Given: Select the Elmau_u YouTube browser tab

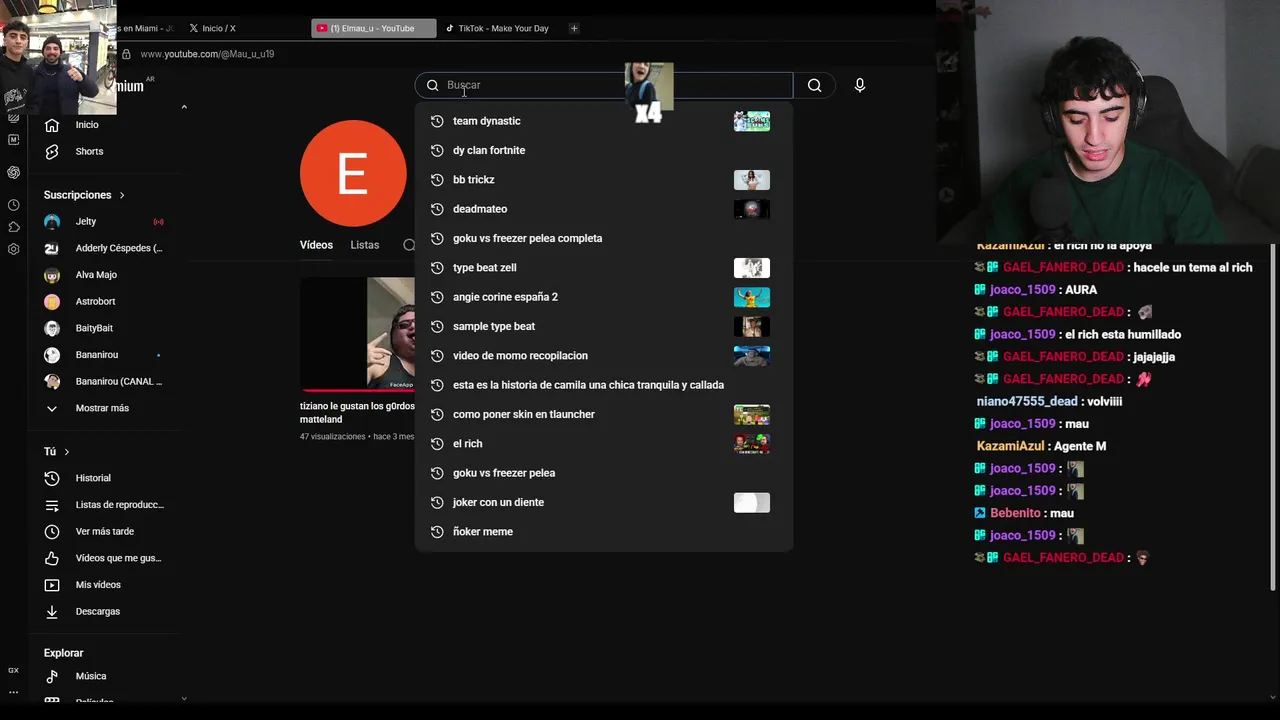Looking at the screenshot, I should point(372,28).
